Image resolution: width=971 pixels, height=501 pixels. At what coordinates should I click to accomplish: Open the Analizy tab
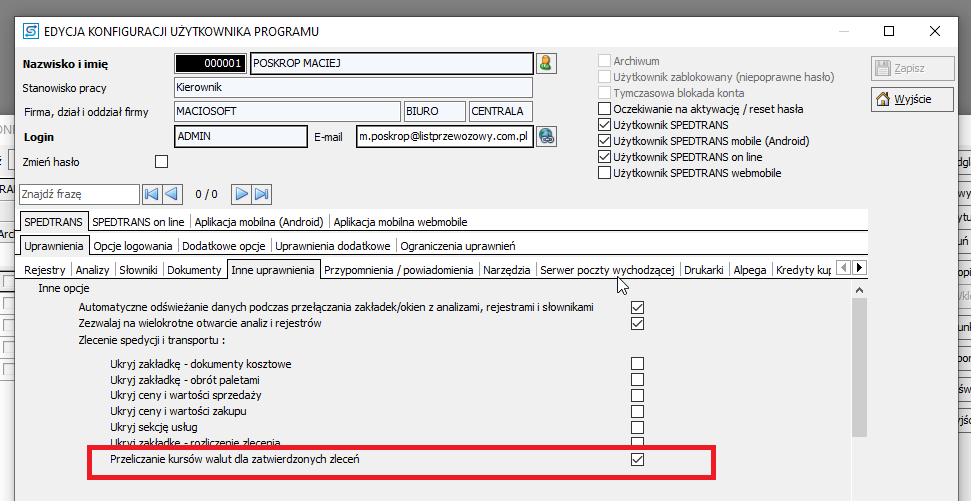coord(92,270)
